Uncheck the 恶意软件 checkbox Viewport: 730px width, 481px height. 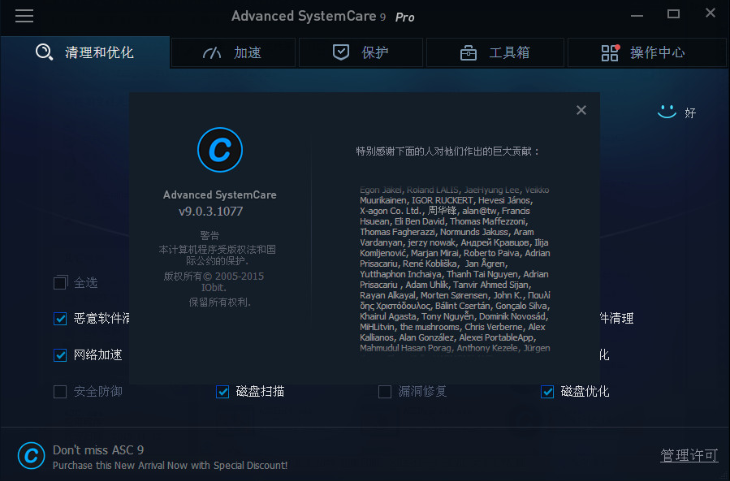point(60,318)
